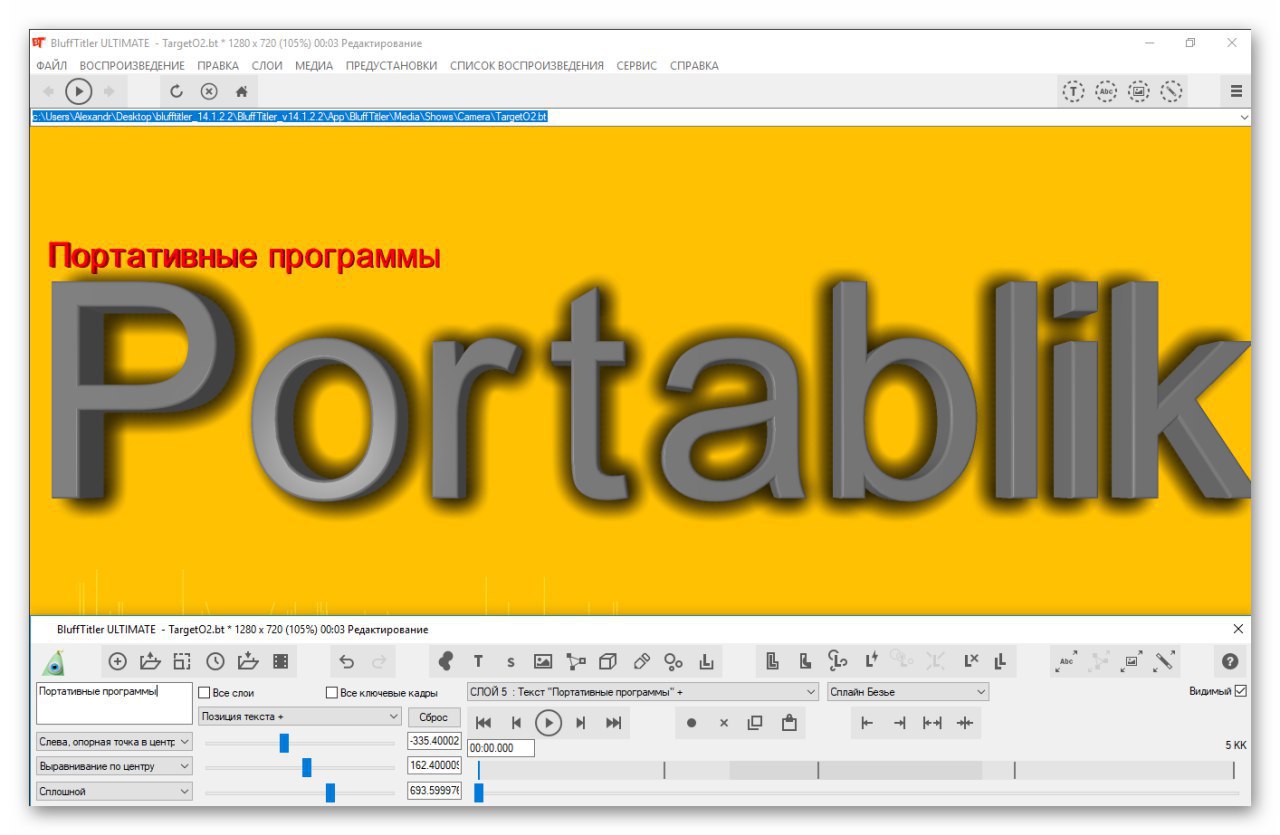The width and height of the screenshot is (1280, 835).
Task: Click the dashed-circle picture icon in header
Action: pos(1139,91)
